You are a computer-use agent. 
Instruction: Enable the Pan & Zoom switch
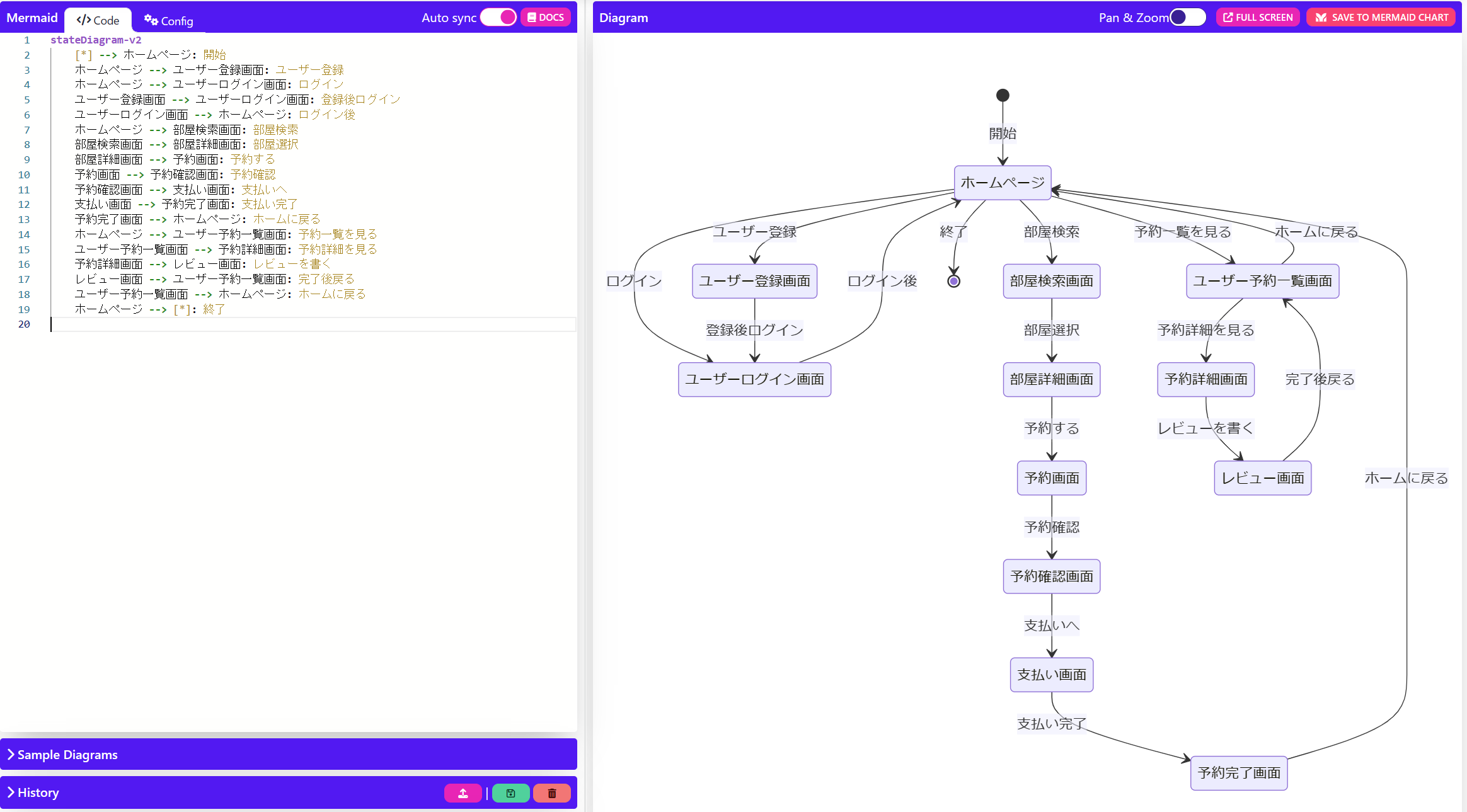[x=1187, y=18]
